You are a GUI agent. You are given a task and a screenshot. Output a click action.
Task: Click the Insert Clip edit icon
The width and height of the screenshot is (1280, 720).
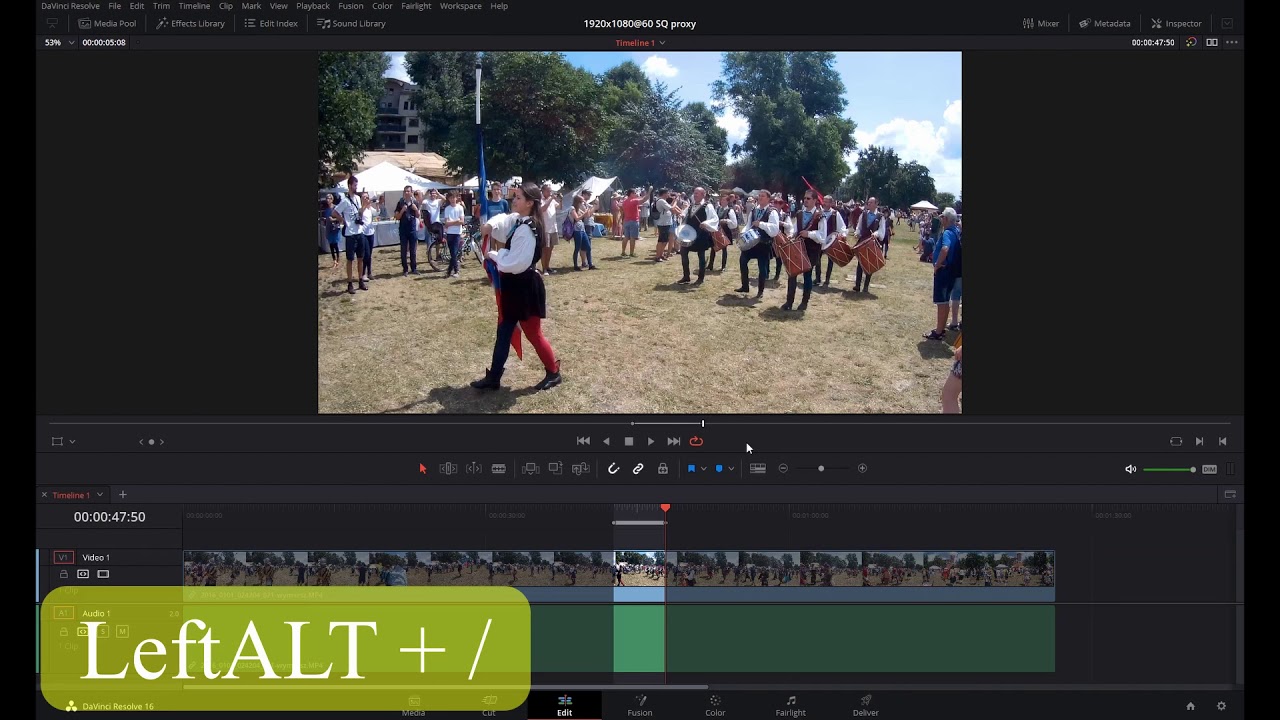click(530, 468)
